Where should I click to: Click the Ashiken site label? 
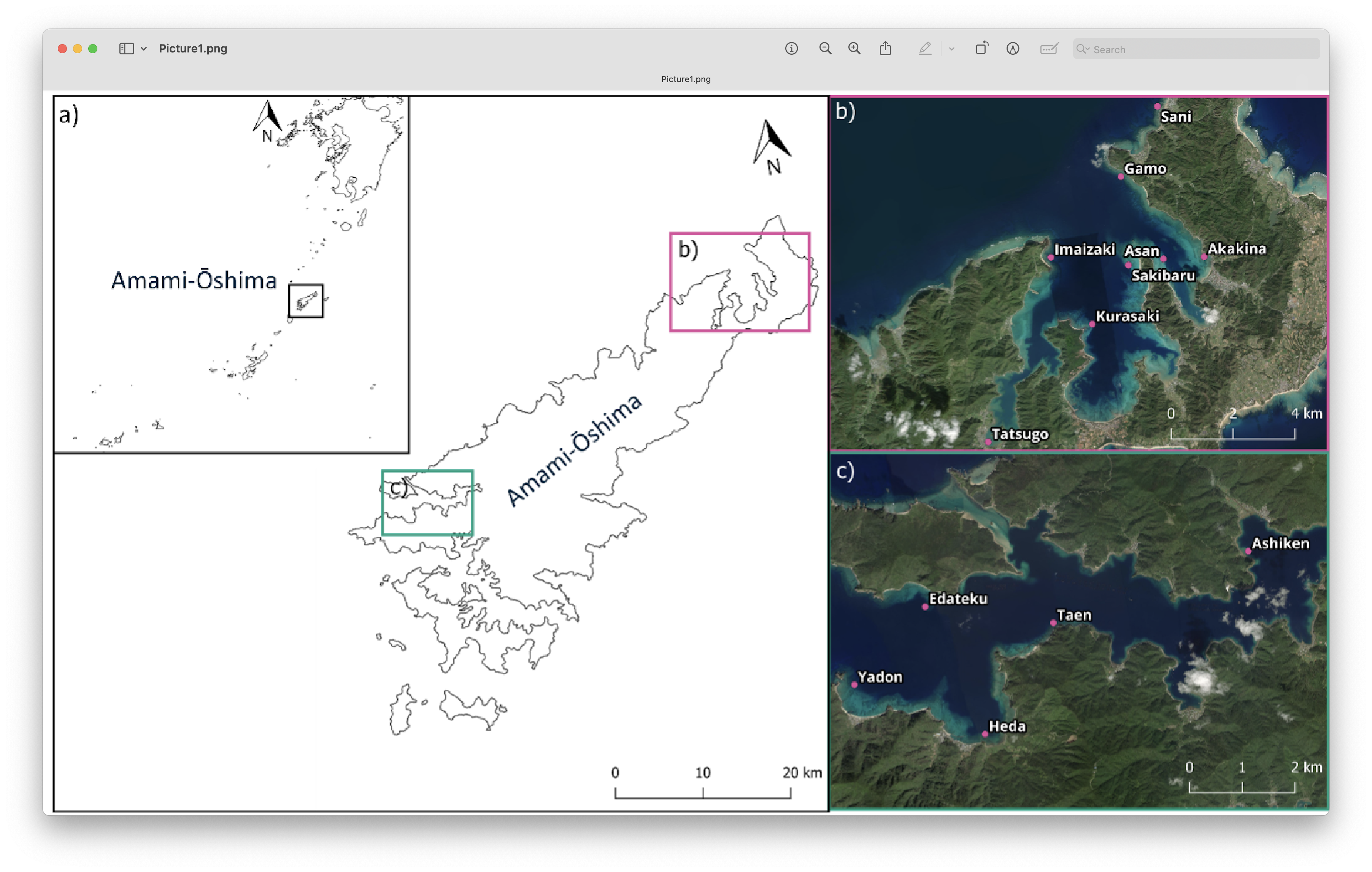(1280, 543)
